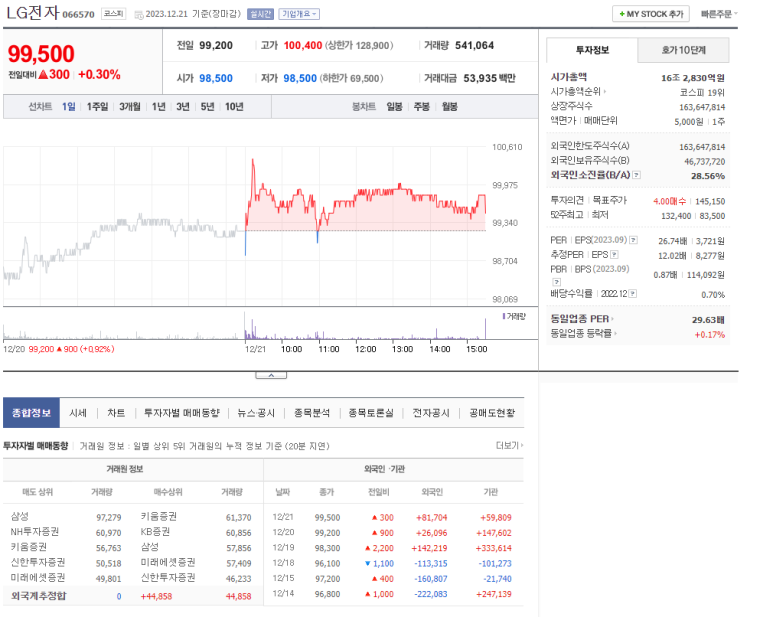Open 공매도현황 tab
This screenshot has height=617, width=773.
492,413
